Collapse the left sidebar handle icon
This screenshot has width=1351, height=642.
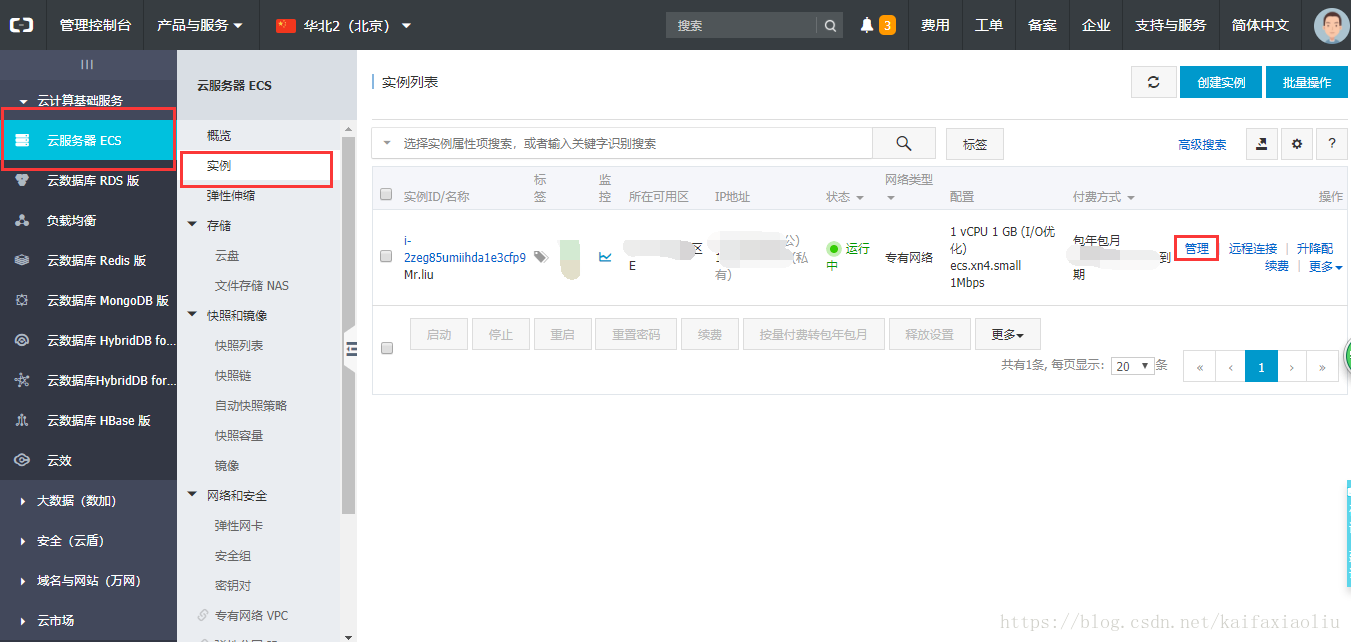coord(87,64)
